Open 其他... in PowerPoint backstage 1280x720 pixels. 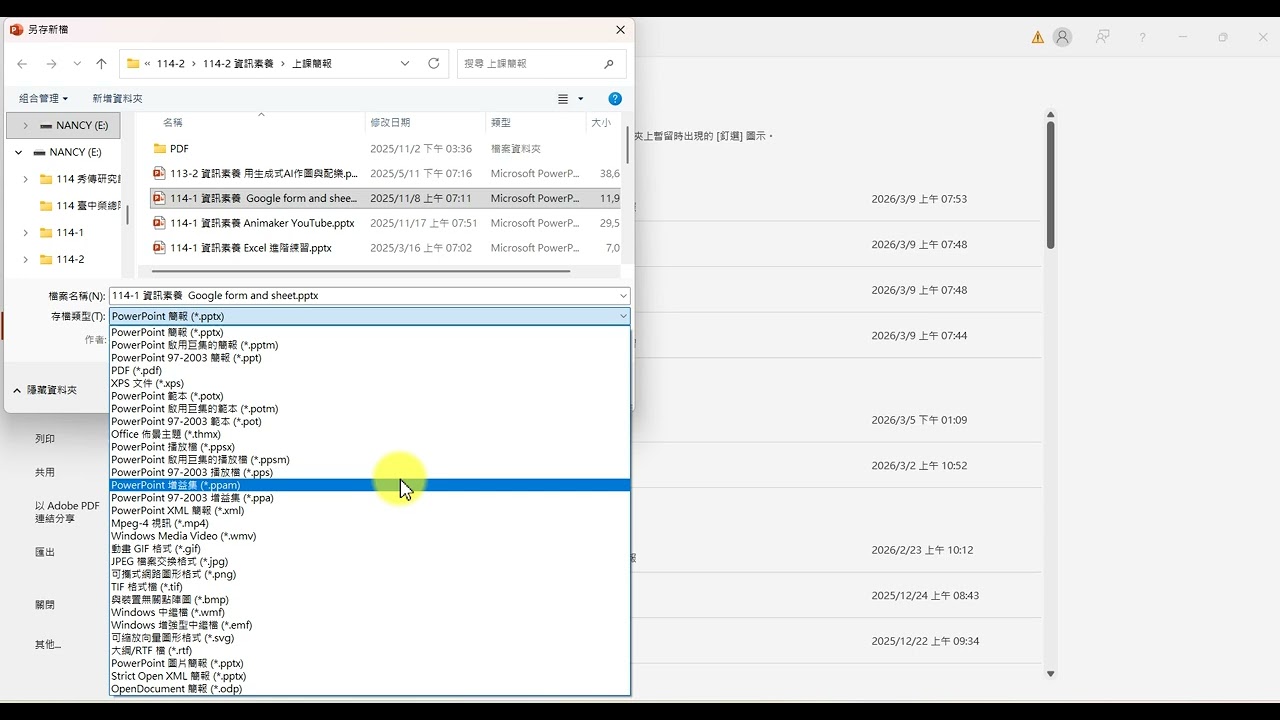[48, 644]
